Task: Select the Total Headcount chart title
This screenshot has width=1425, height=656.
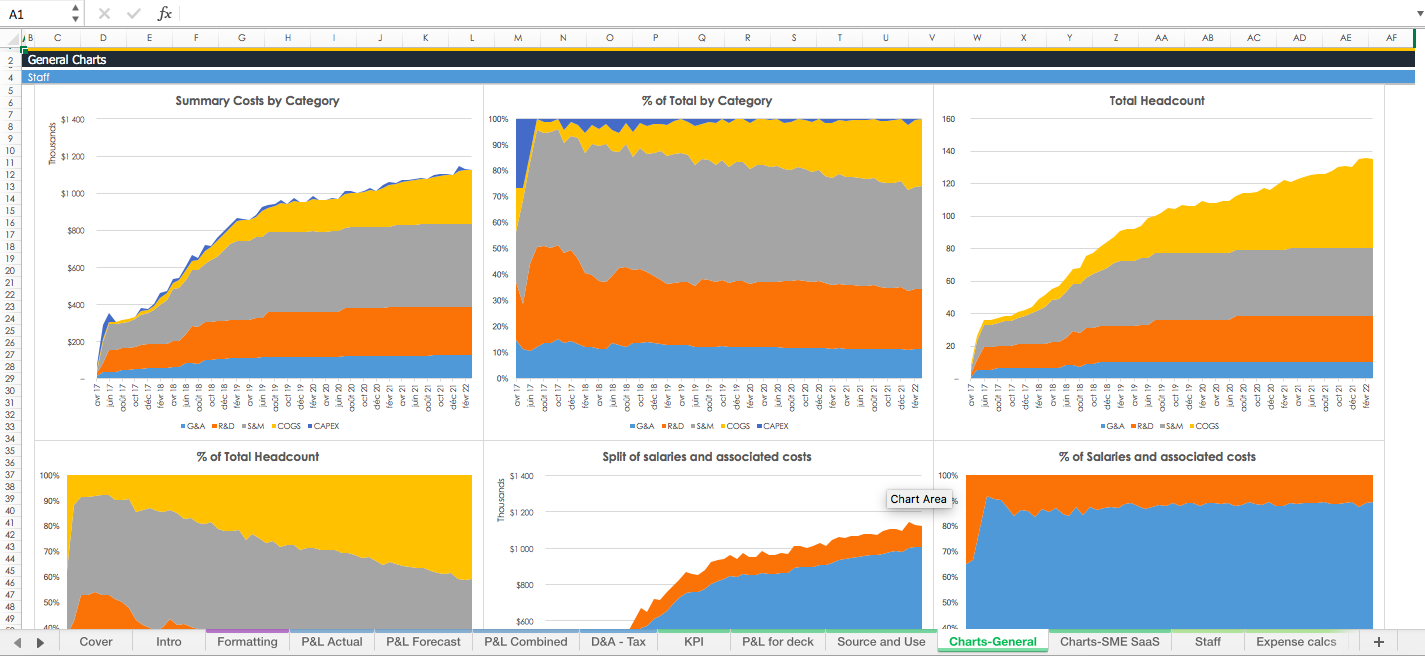Action: click(1157, 101)
